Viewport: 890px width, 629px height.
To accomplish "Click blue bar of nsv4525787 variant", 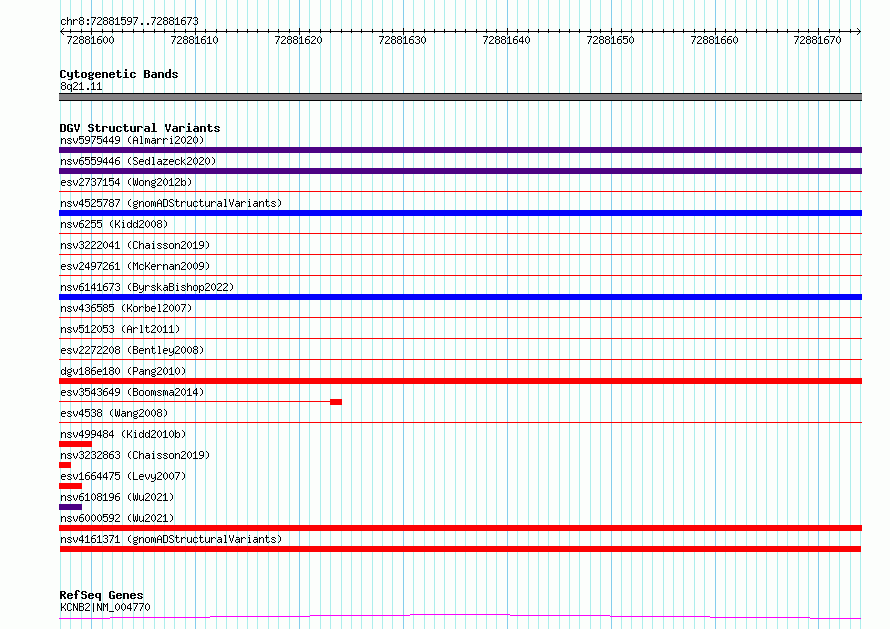I will tap(460, 213).
